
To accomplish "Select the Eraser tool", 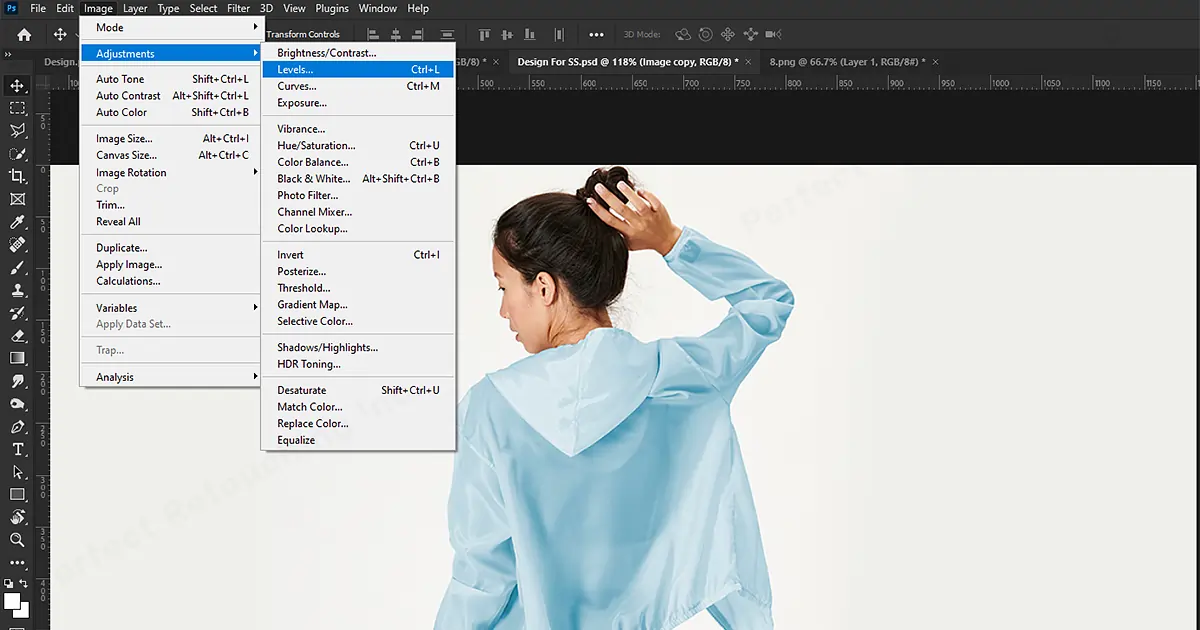I will pyautogui.click(x=17, y=336).
